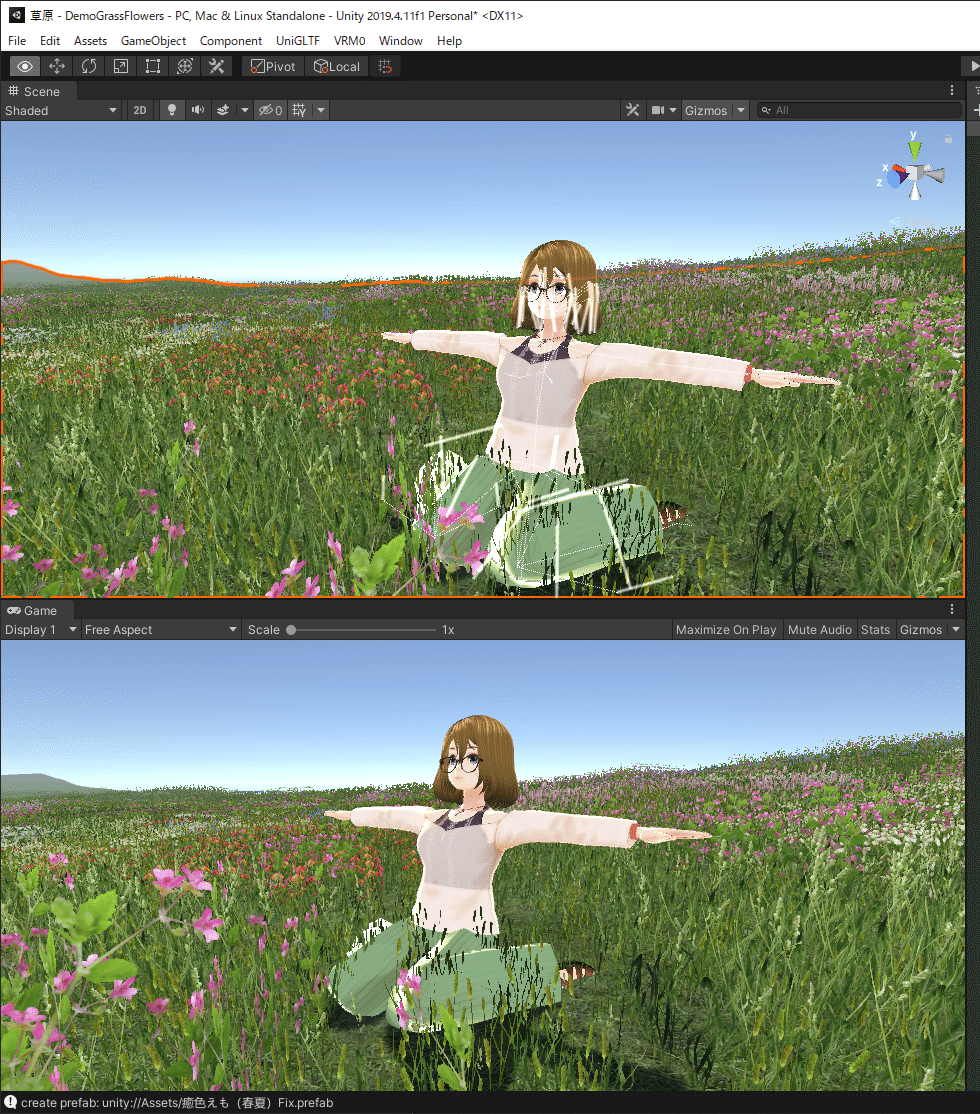Toggle Local/Global handle rotation
This screenshot has width=980, height=1114.
click(x=337, y=66)
